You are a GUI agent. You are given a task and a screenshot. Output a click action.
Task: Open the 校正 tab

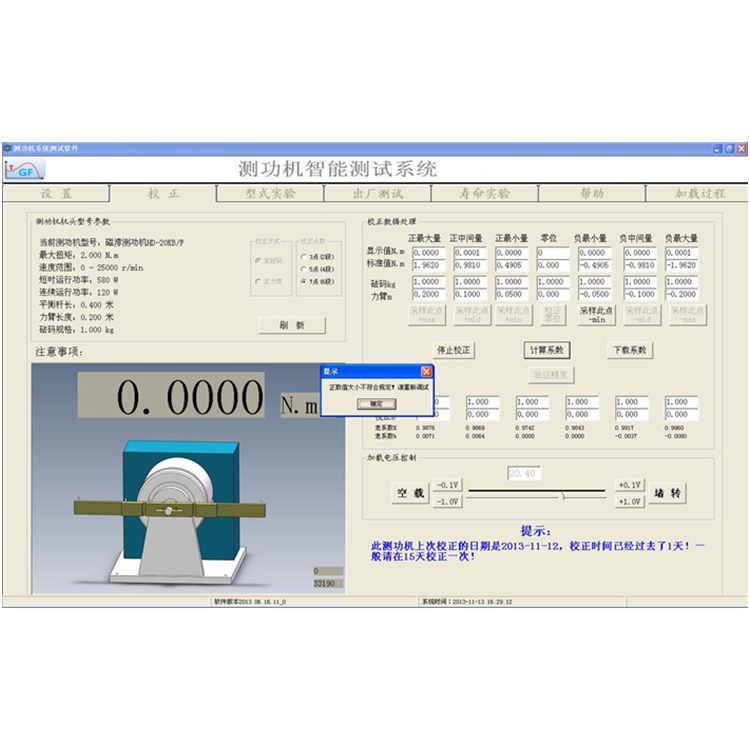coord(163,194)
